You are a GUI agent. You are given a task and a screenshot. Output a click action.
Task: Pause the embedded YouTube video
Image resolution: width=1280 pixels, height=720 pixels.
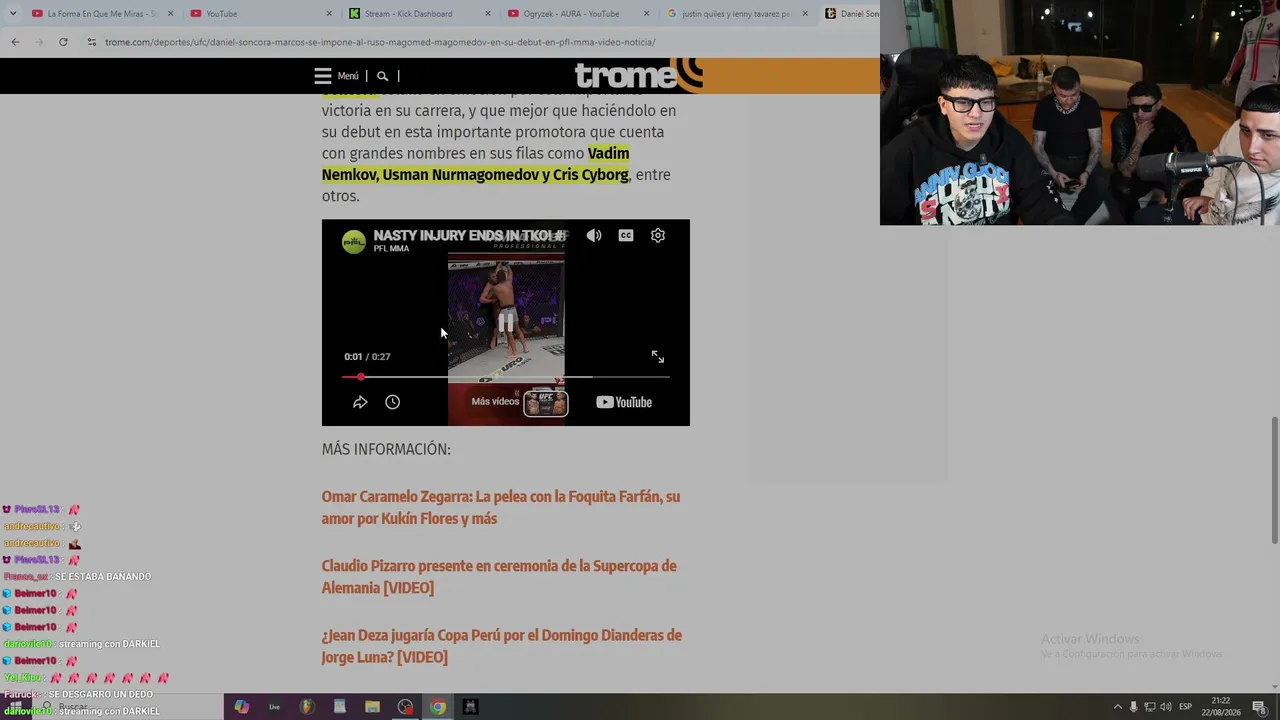point(506,322)
